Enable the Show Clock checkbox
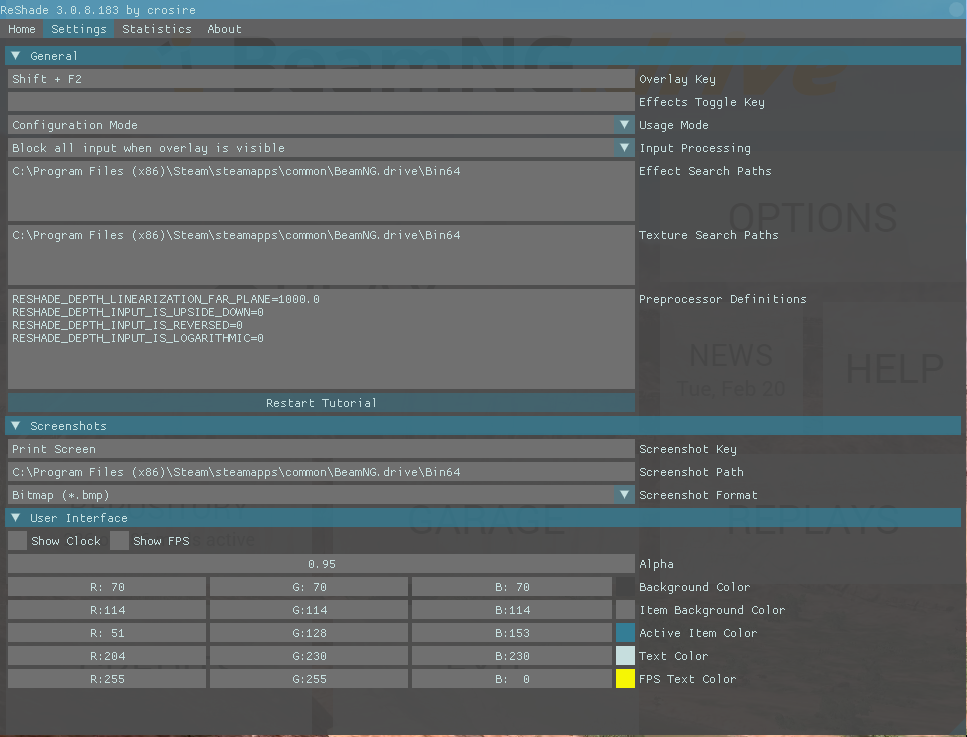This screenshot has height=737, width=967. (x=17, y=541)
